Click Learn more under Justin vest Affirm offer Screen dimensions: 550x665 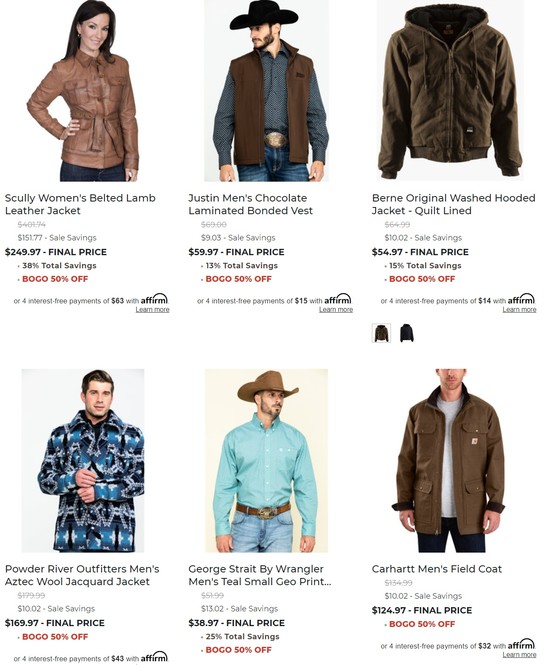(x=336, y=310)
